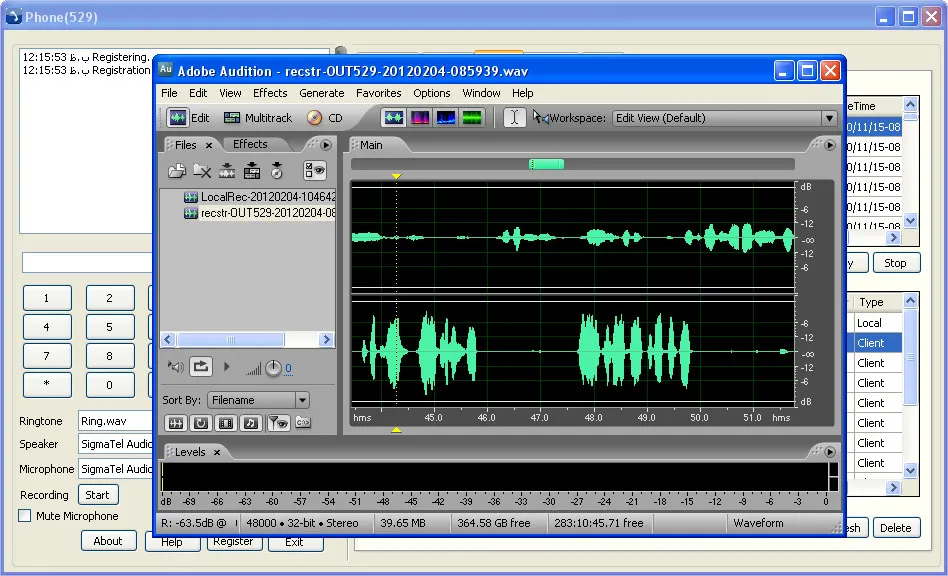Toggle Show Video Files filter button
The image size is (948, 576).
(226, 423)
